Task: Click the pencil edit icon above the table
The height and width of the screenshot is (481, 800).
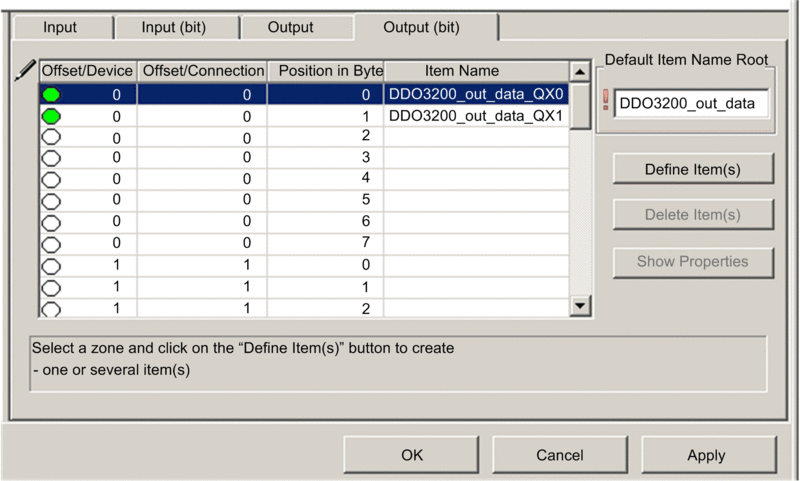Action: point(26,70)
